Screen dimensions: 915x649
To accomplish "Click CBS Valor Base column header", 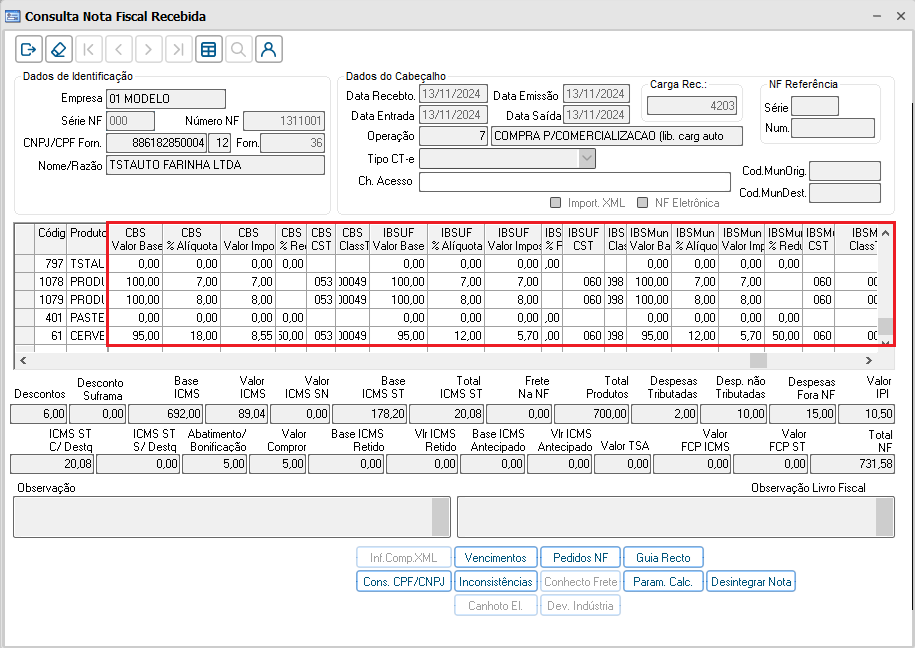I will coord(135,239).
